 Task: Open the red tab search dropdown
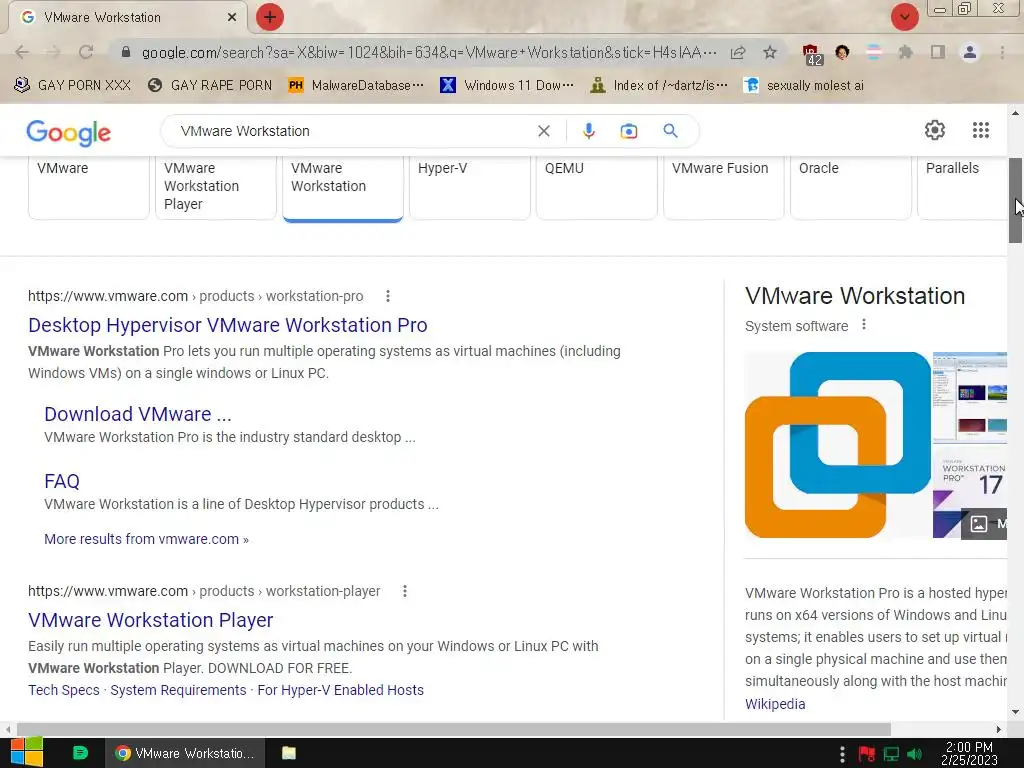pos(904,17)
